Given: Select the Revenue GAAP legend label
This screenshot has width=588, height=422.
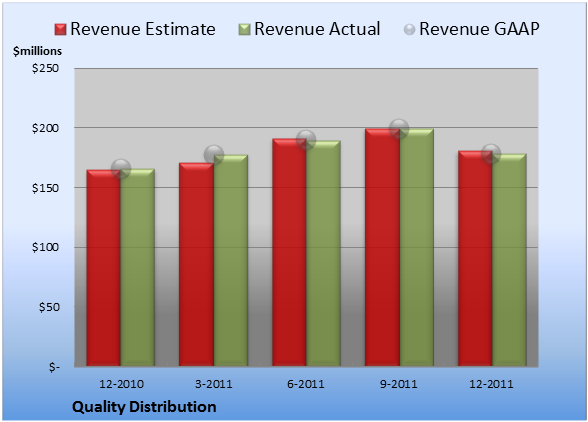Looking at the screenshot, I should coord(479,29).
